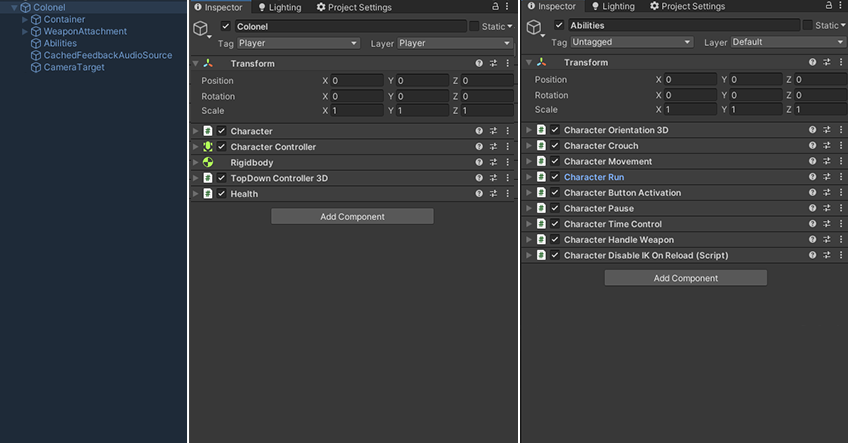Open help for Character Orientation 3D
The height and width of the screenshot is (443, 848).
click(812, 130)
